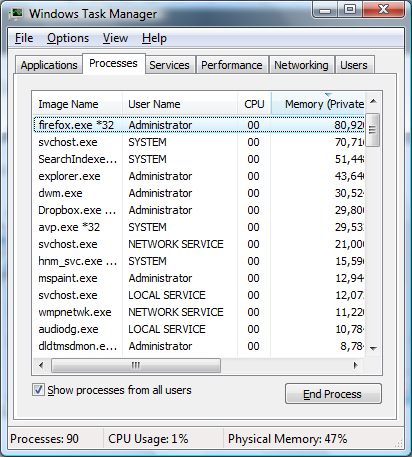Go to the Networking tab

pos(301,65)
